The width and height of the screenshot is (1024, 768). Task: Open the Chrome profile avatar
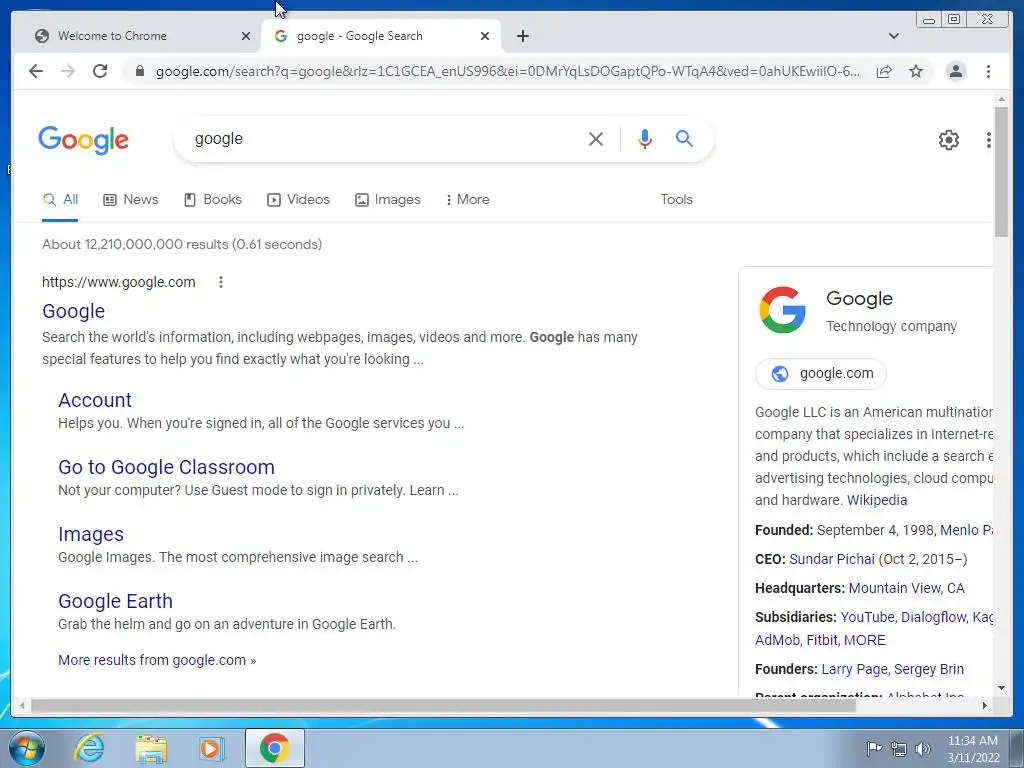pyautogui.click(x=955, y=71)
